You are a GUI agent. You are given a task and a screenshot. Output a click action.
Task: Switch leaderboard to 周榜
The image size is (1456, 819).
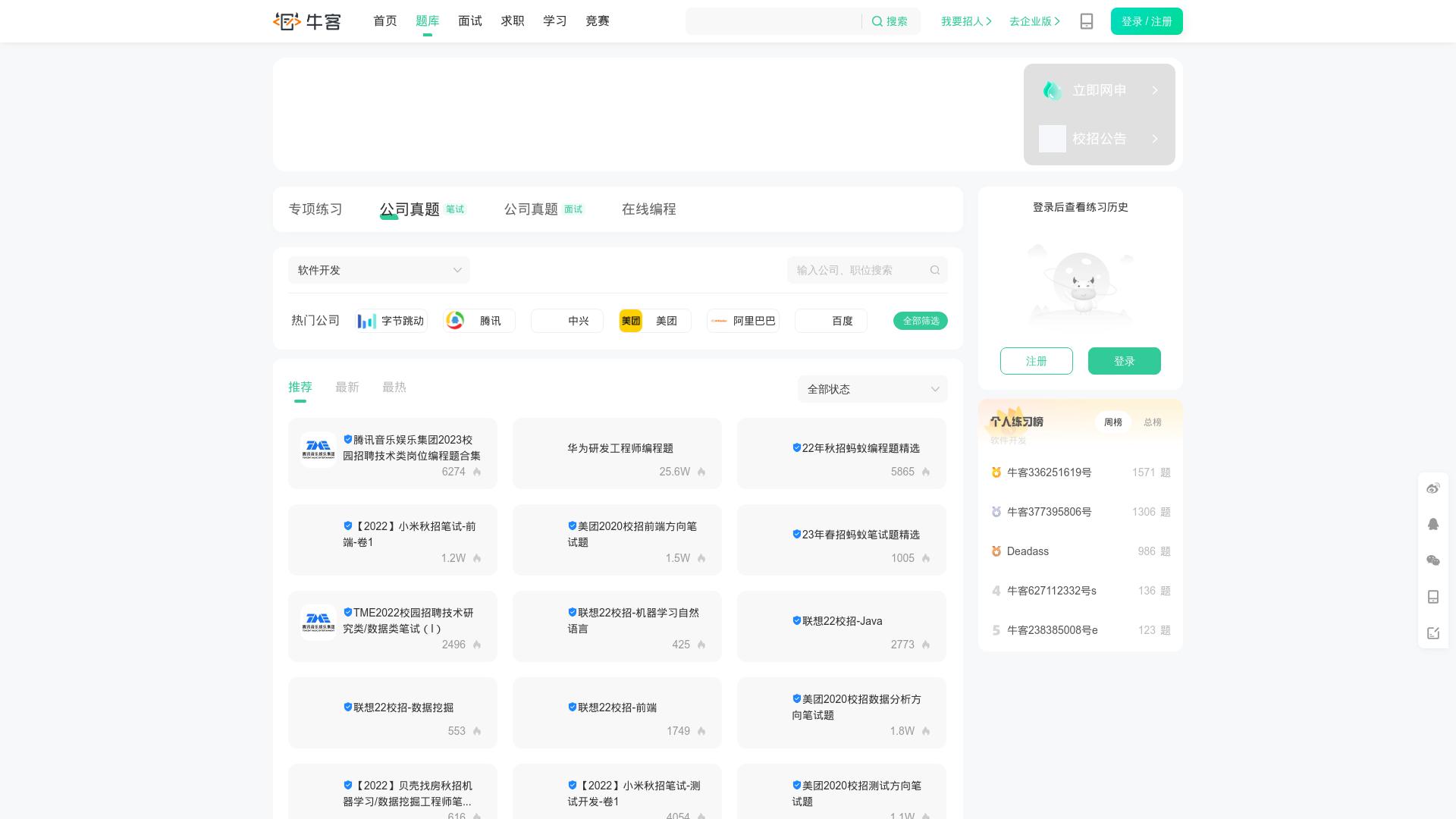point(1113,422)
